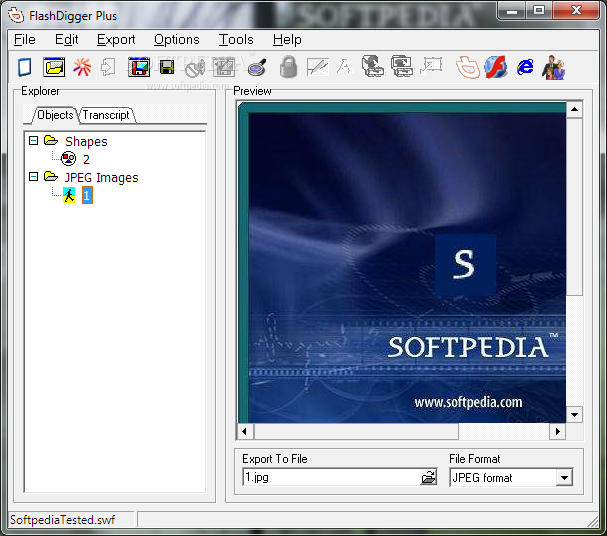The height and width of the screenshot is (536, 607).
Task: Click the shape icon beside item 2
Action: point(69,158)
